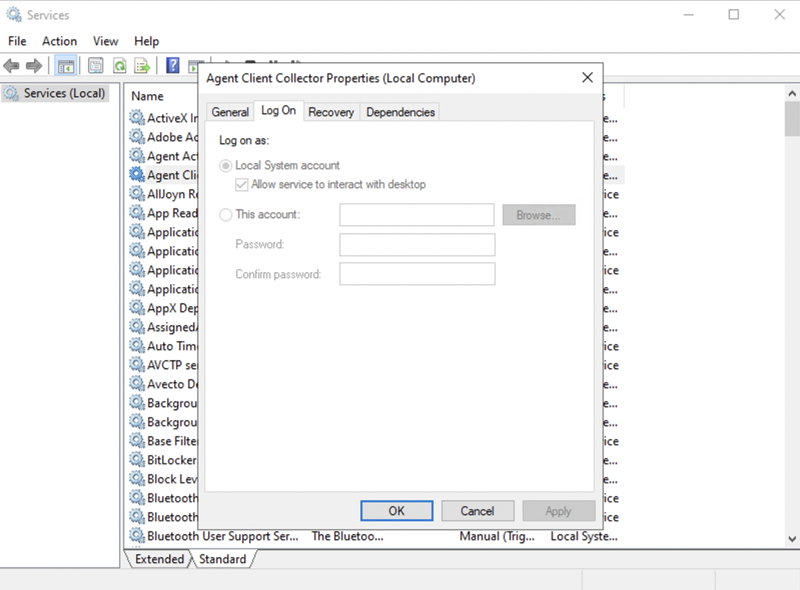Click the Export List toolbar icon
The width and height of the screenshot is (800, 590).
(x=142, y=66)
